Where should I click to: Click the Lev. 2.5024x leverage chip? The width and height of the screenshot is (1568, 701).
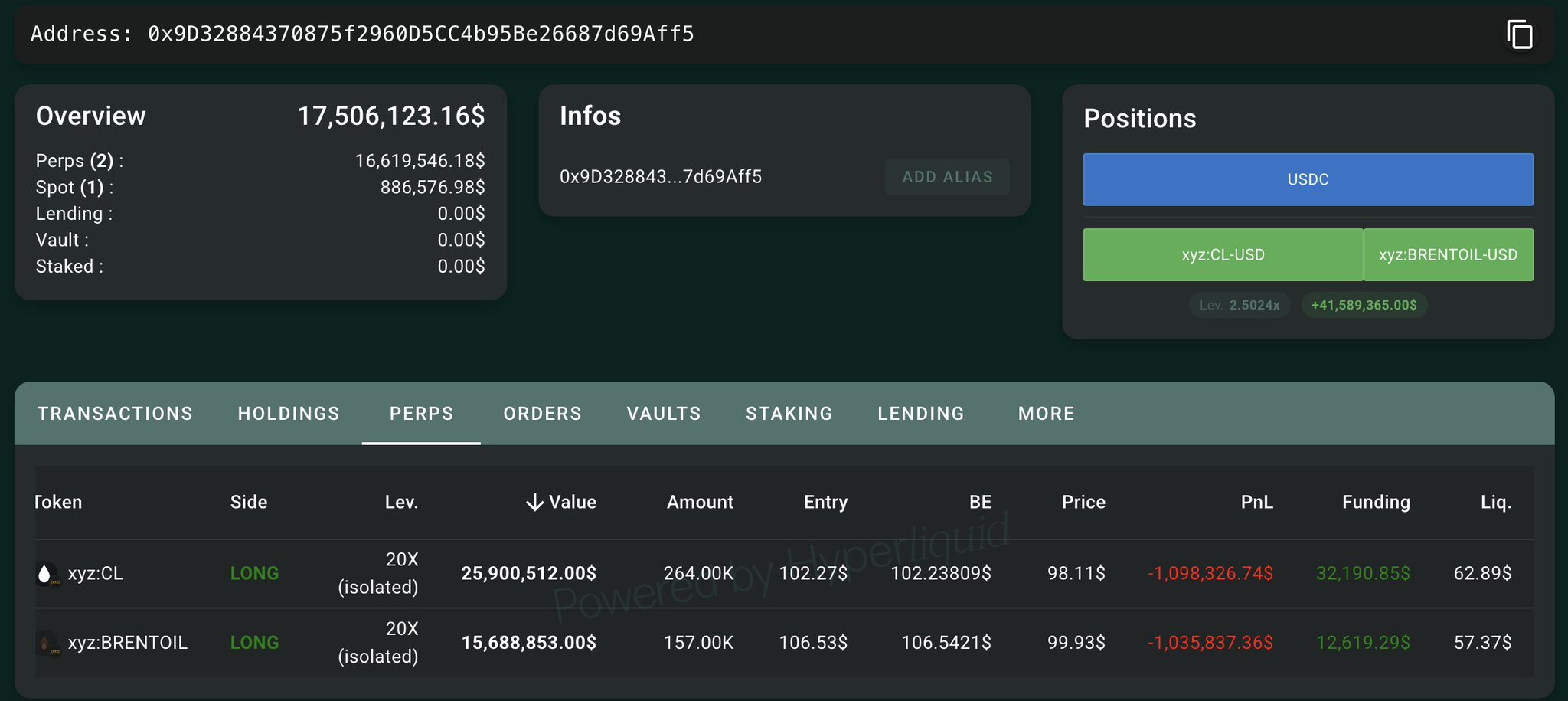1240,305
